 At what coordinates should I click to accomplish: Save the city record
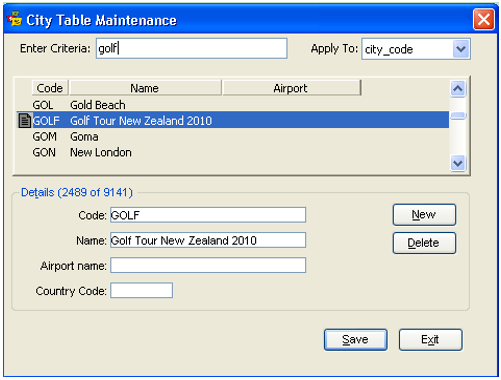pos(356,340)
